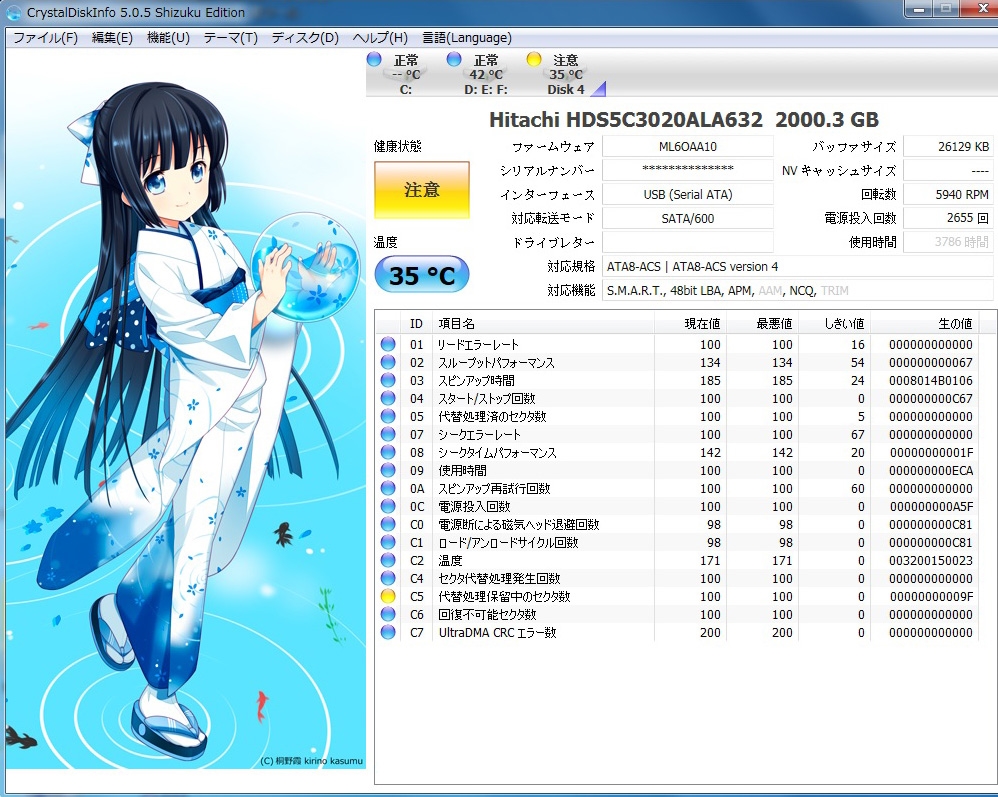Screen dimensions: 998x797
Task: Click the 最悪値 column header
Action: pos(761,323)
